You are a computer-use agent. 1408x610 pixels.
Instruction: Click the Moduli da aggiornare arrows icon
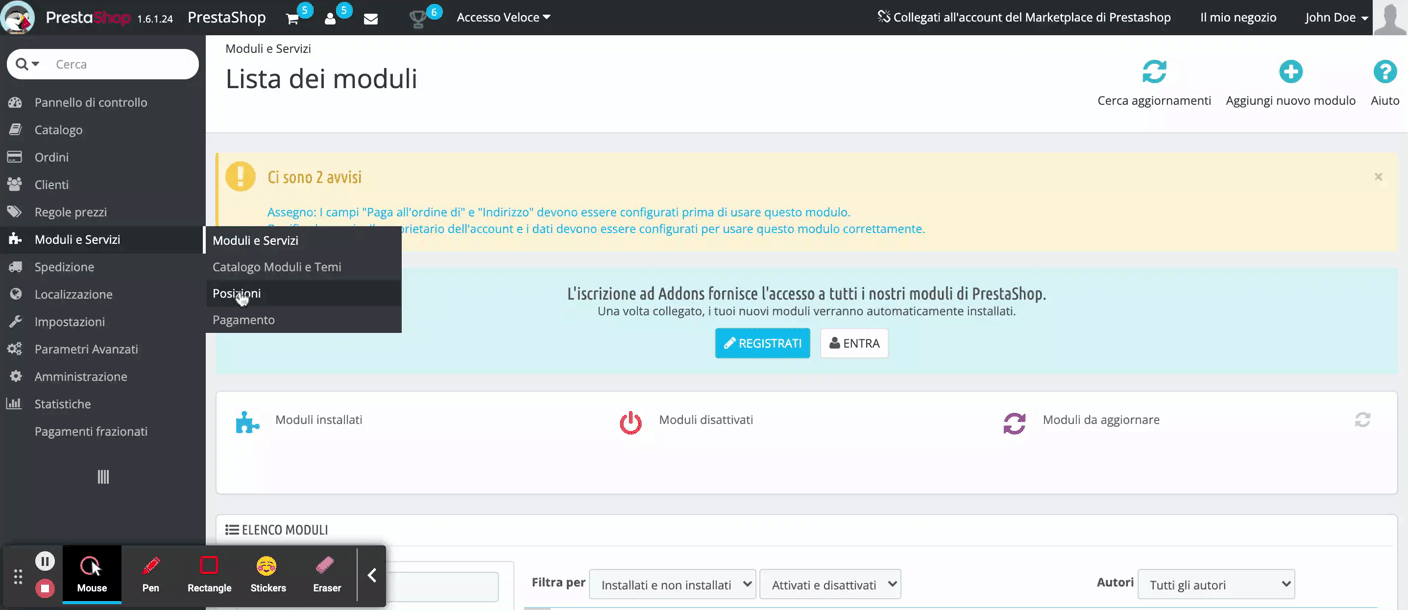(1014, 423)
